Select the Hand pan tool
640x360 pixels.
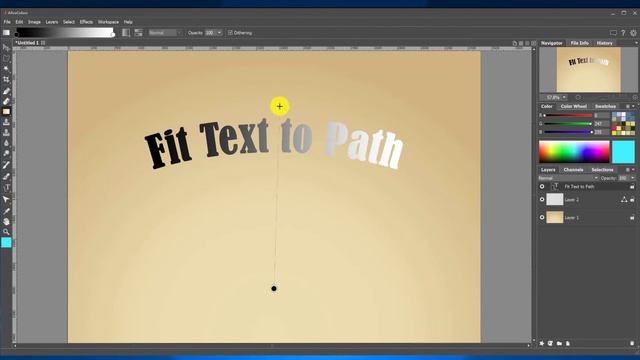coord(6,222)
